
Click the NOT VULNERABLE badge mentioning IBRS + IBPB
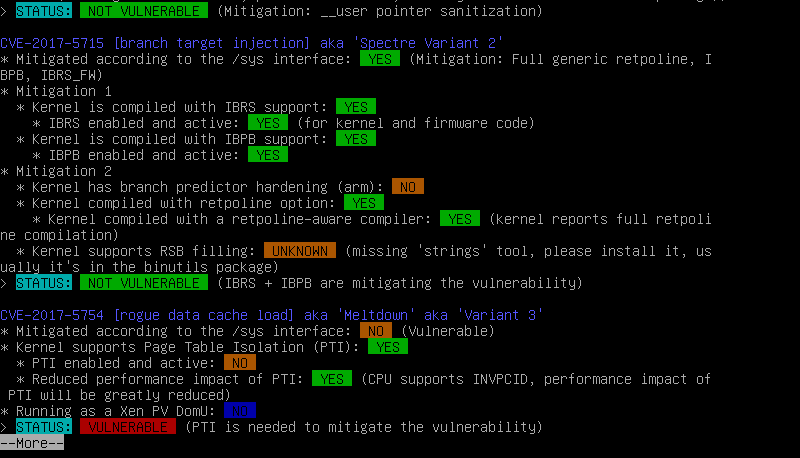click(x=144, y=283)
